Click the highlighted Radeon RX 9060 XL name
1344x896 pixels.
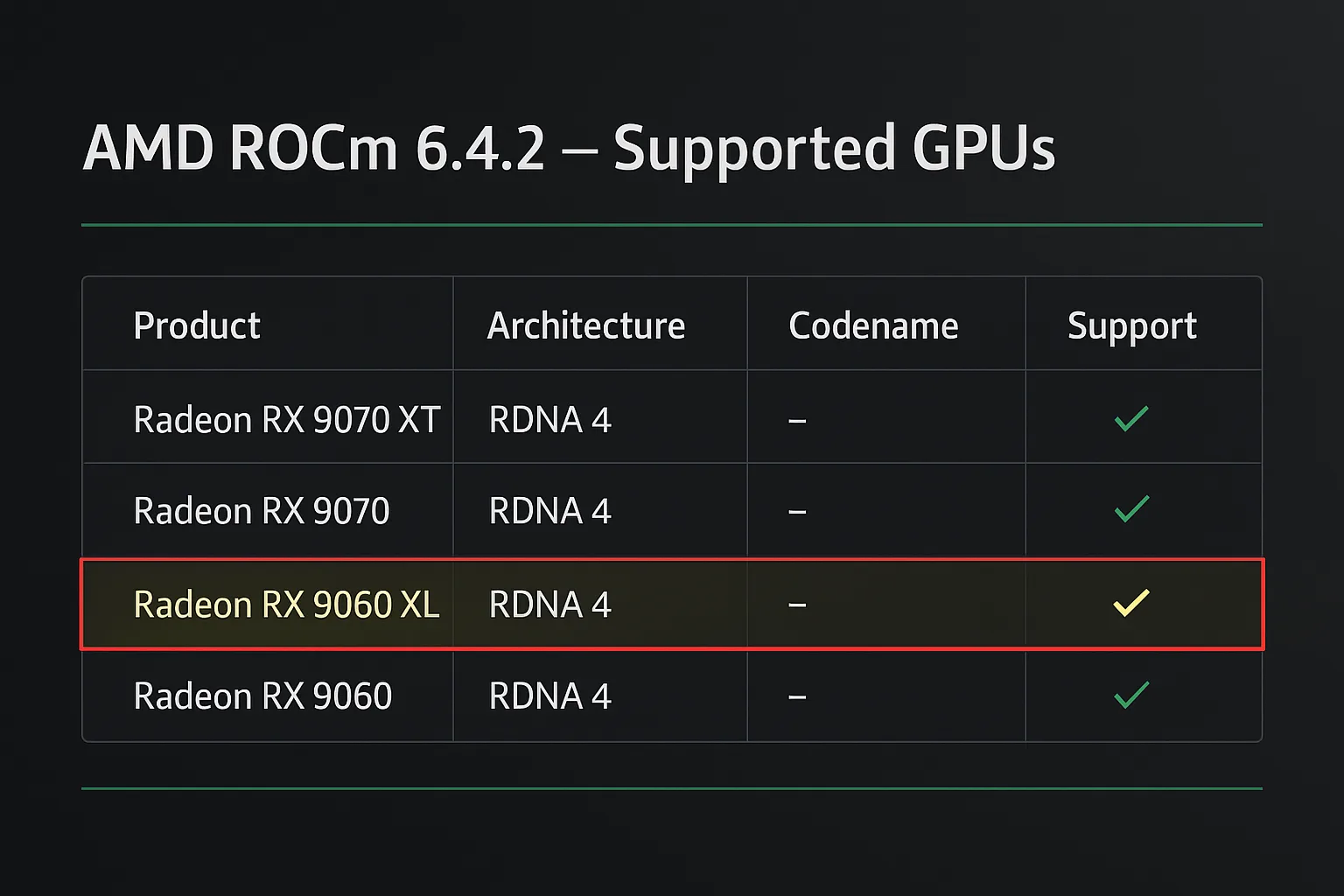tap(287, 605)
